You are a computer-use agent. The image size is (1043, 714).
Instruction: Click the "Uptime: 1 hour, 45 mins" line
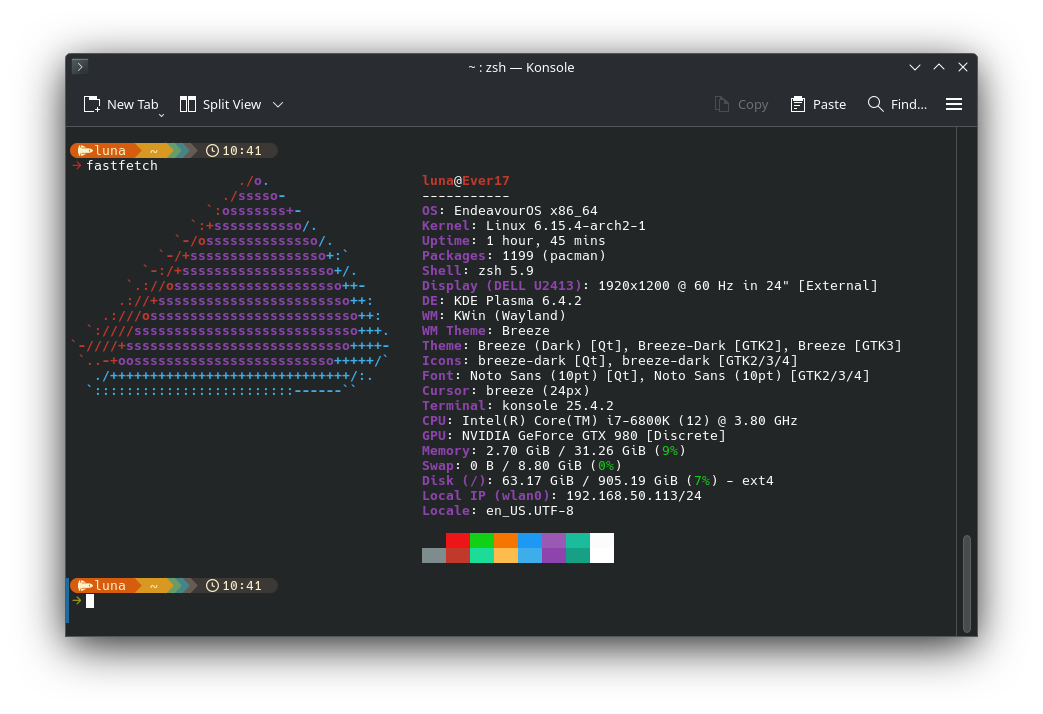[514, 241]
